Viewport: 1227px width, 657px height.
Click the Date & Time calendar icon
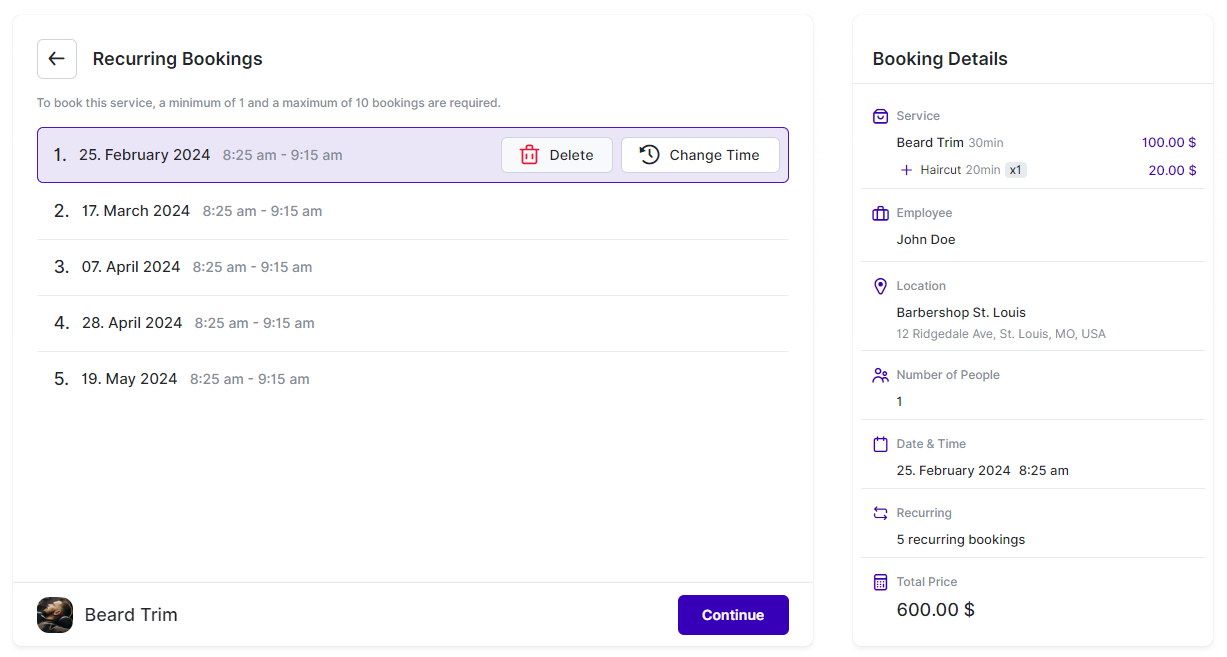[880, 444]
